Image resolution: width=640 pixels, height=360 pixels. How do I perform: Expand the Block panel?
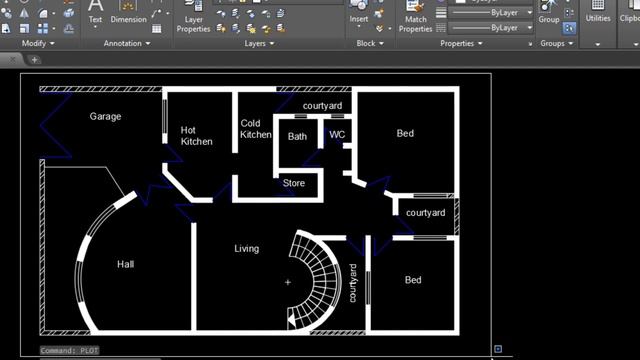pos(370,43)
